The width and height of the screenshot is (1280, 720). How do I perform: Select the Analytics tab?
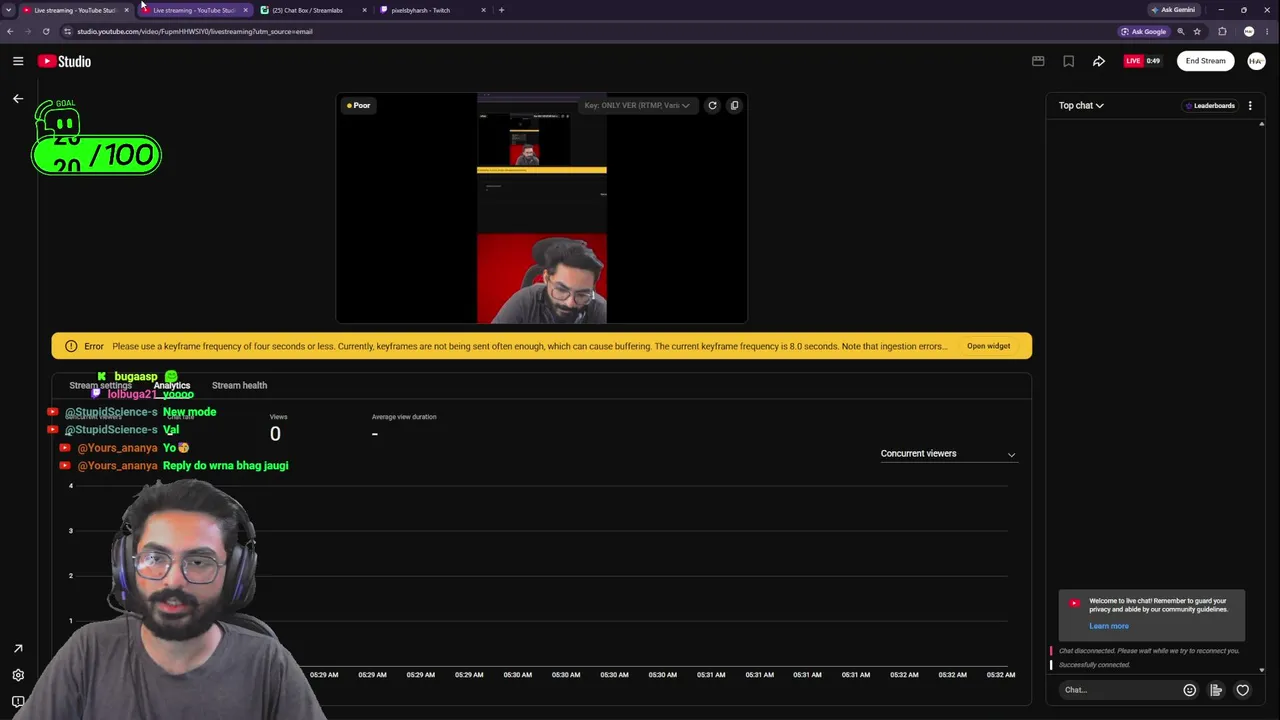(172, 385)
